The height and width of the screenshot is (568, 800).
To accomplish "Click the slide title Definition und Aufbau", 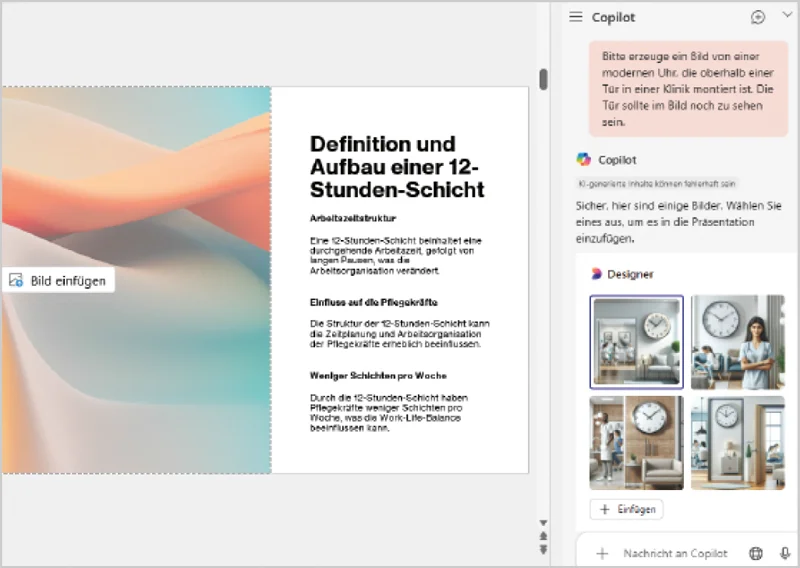I will point(396,167).
